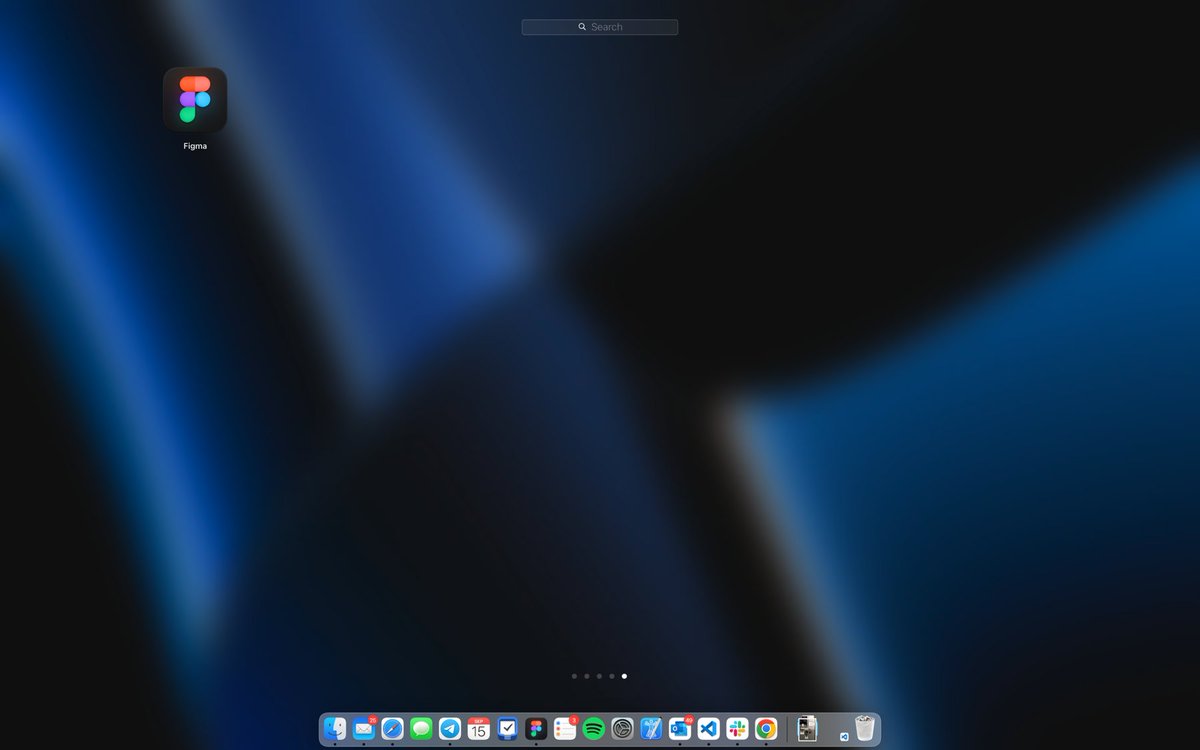Open the Messages app
The width and height of the screenshot is (1200, 750).
tap(421, 728)
